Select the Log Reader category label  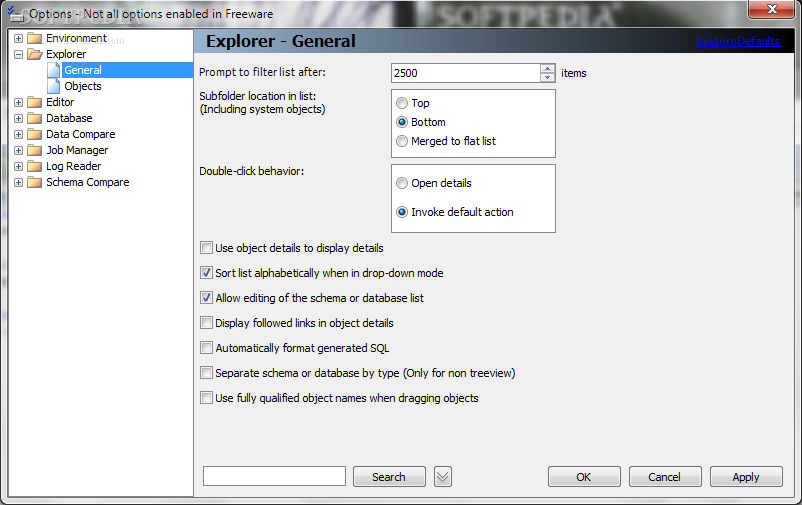tap(74, 166)
